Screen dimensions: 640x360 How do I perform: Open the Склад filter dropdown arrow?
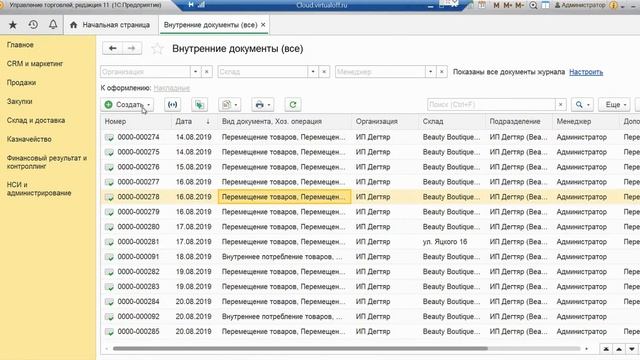point(313,72)
